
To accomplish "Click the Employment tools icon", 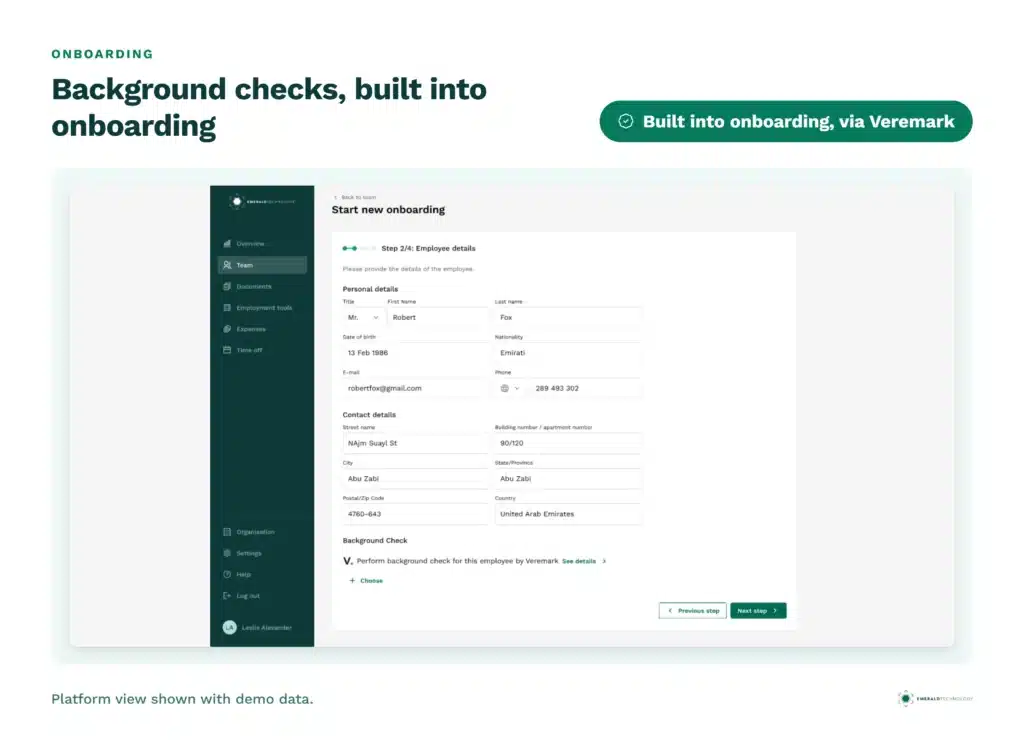I will (x=227, y=308).
